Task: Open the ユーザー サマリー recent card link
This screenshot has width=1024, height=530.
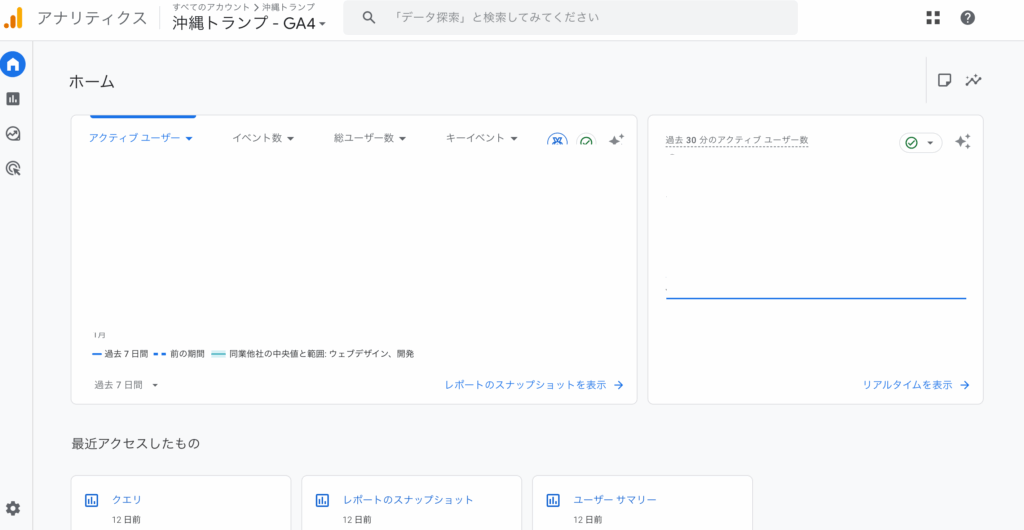Action: coord(615,500)
